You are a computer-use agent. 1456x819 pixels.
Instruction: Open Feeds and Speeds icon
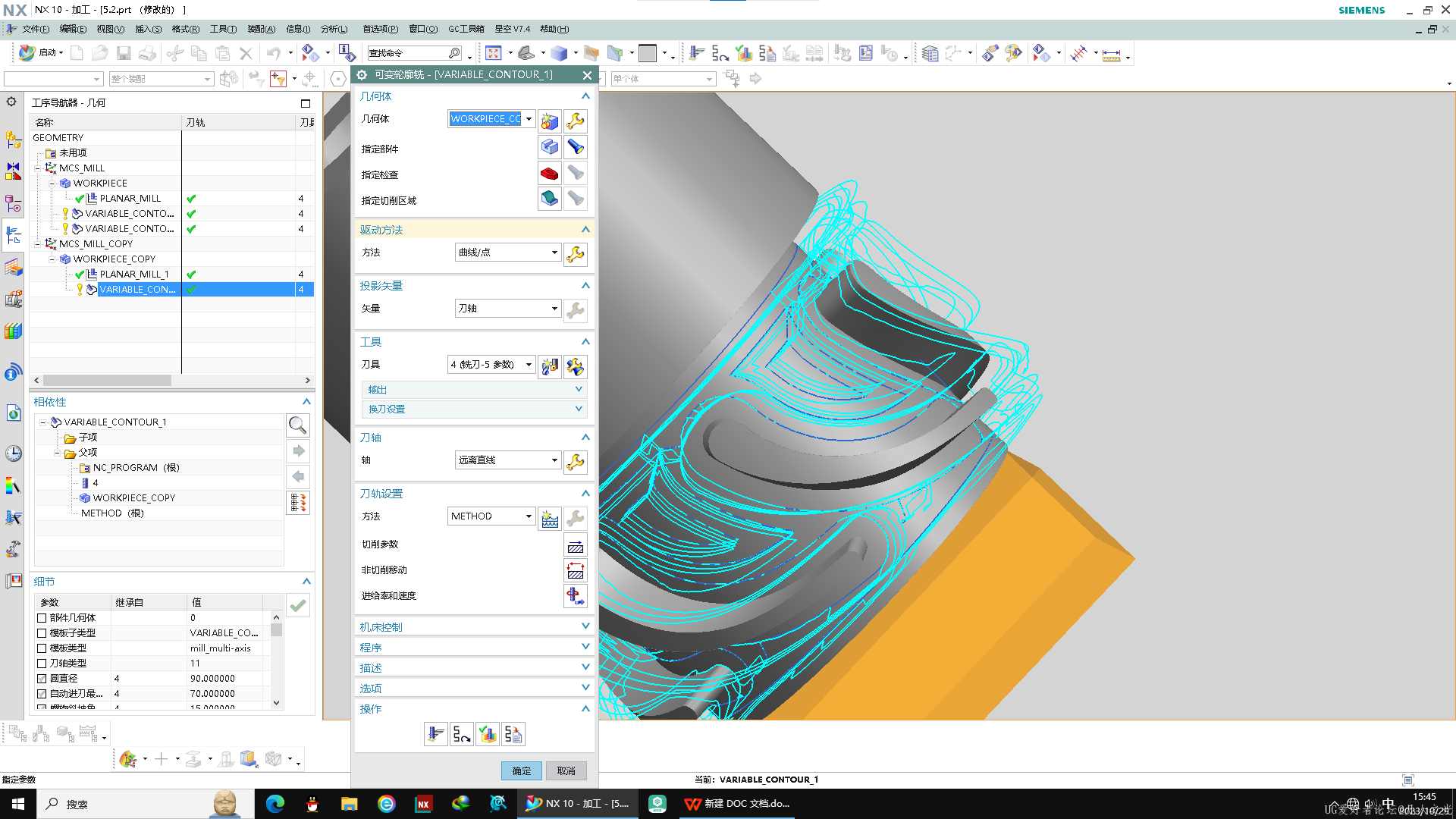coord(576,597)
